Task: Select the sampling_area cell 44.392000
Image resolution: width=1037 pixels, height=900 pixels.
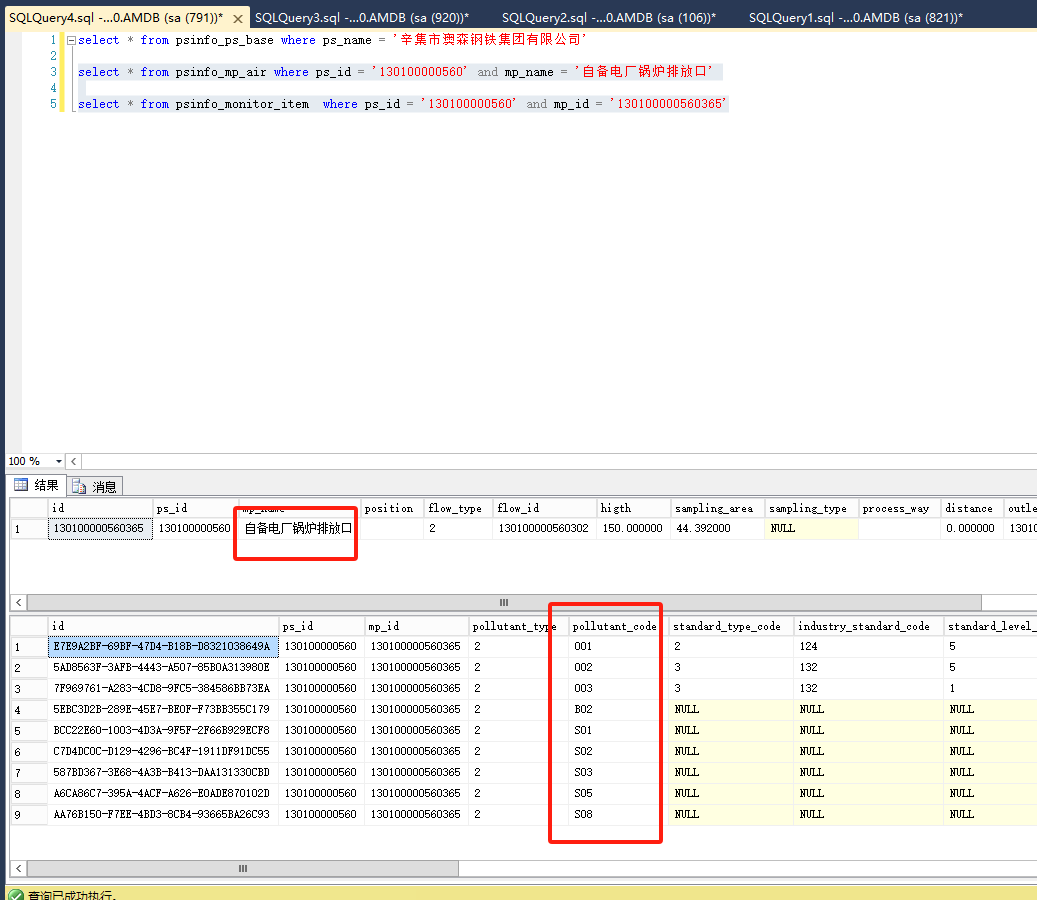Action: 717,528
